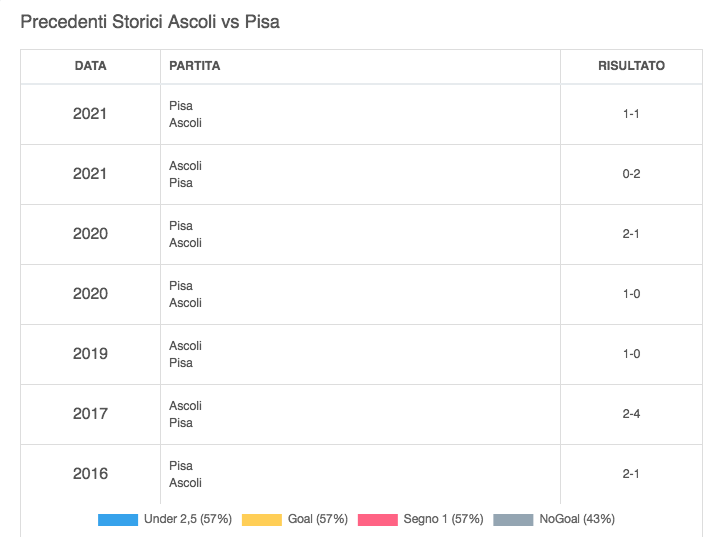Screen dimensions: 722x537
Task: Toggle the NoGoal (43%) legend label
Action: tap(577, 519)
